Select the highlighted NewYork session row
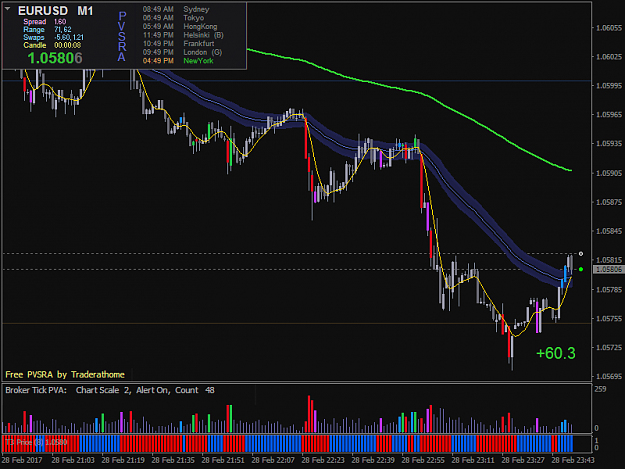The width and height of the screenshot is (625, 469). click(178, 61)
